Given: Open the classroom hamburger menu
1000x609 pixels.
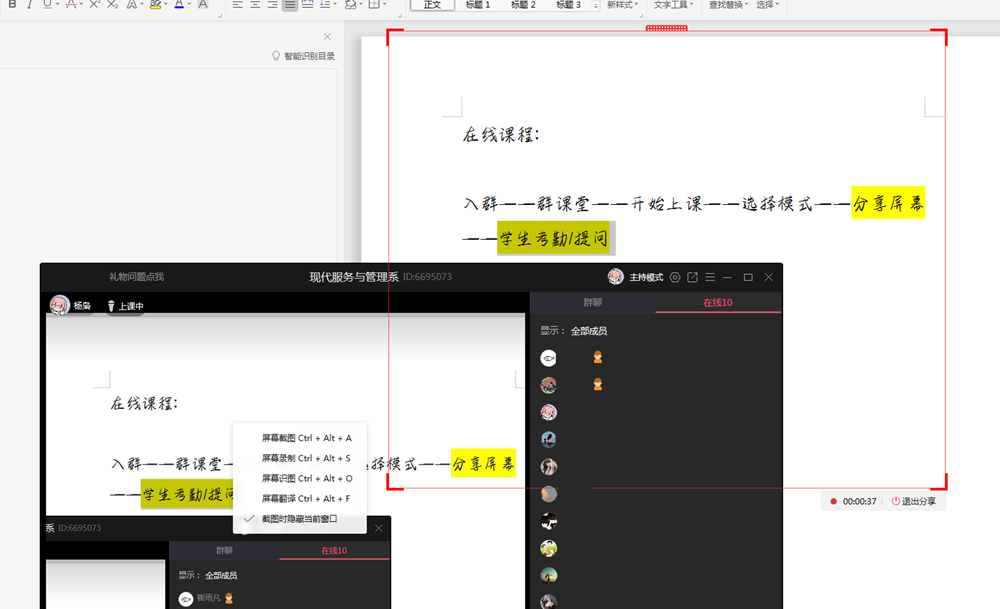Looking at the screenshot, I should coord(710,277).
